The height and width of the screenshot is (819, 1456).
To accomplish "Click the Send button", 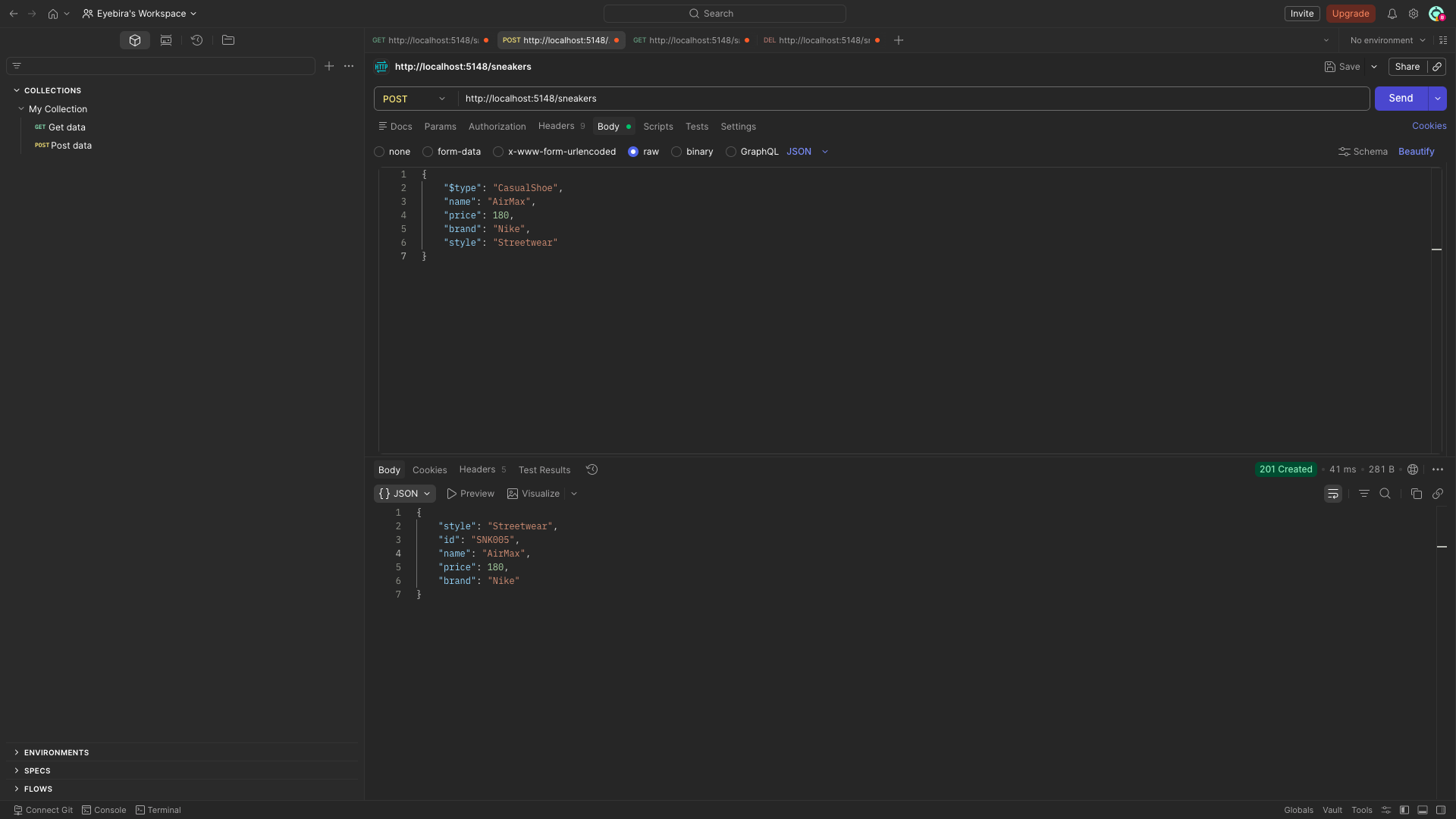I will click(x=1399, y=98).
